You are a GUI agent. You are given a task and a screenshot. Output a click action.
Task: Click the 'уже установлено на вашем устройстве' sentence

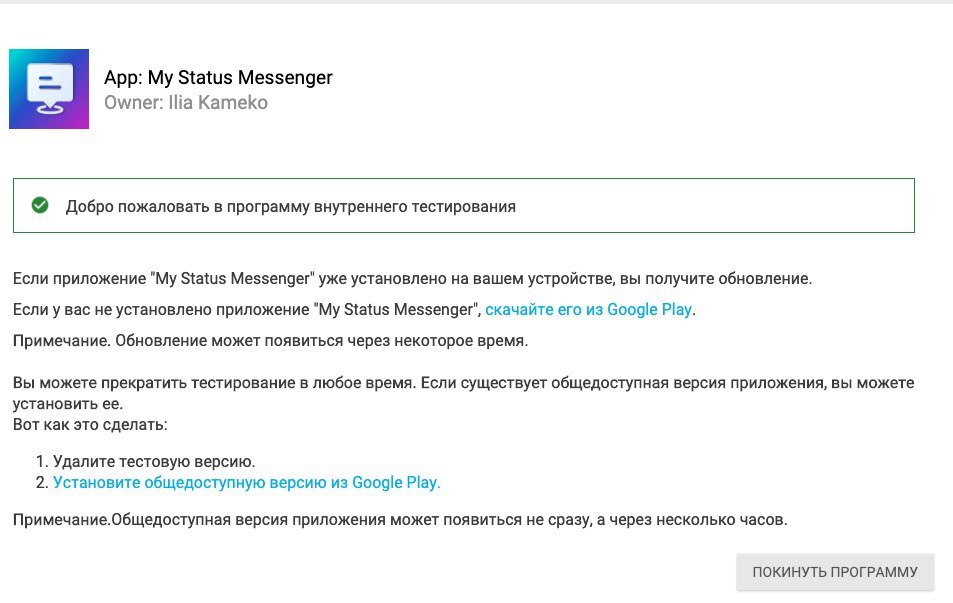(x=412, y=278)
